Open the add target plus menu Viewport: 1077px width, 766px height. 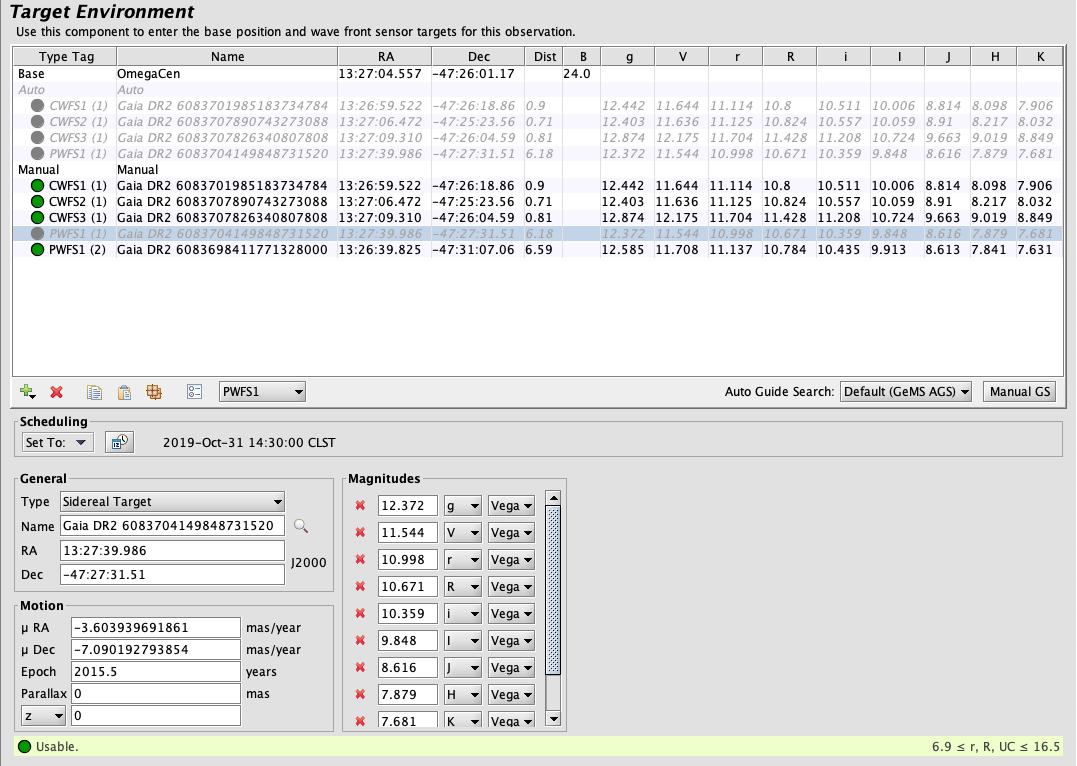(x=27, y=392)
